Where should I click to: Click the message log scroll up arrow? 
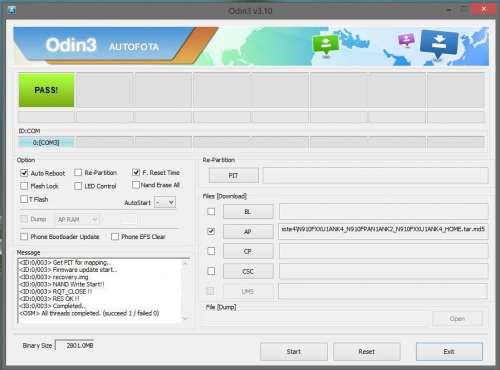(x=185, y=263)
